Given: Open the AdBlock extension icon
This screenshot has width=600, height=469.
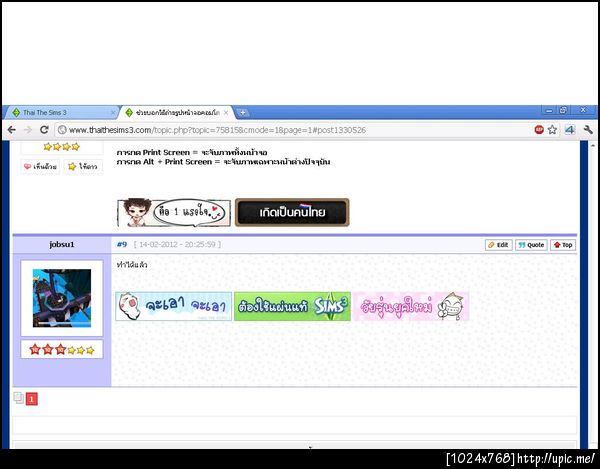Looking at the screenshot, I should [539, 130].
